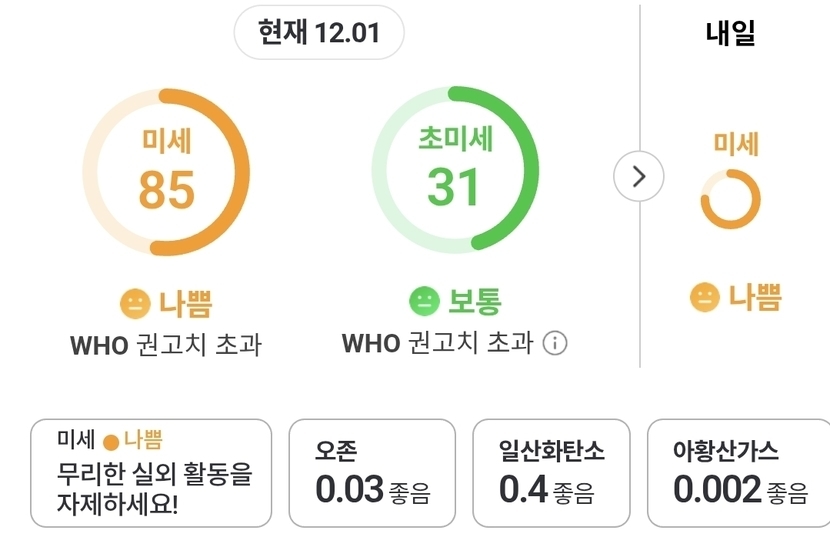Screen dimensions: 830x537
Task: Click the WHO 권고치 초과 text under 초미세
Action: click(x=438, y=343)
